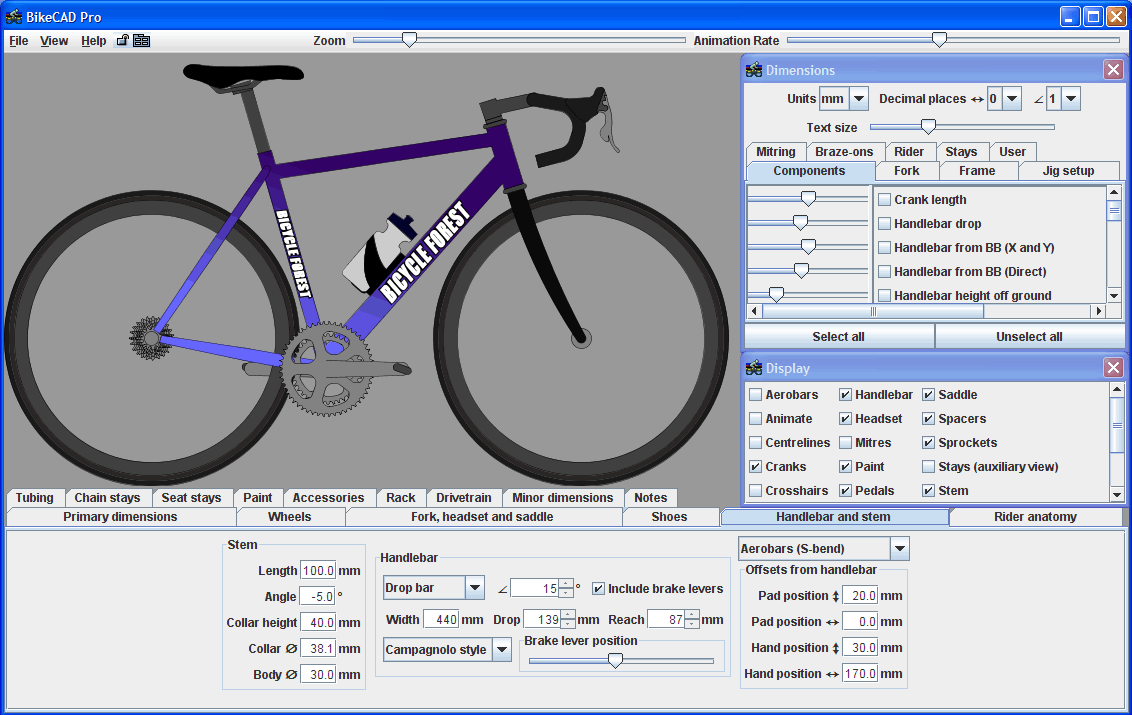The width and height of the screenshot is (1132, 715).
Task: Click the padlock icon in the menu bar
Action: coord(123,40)
